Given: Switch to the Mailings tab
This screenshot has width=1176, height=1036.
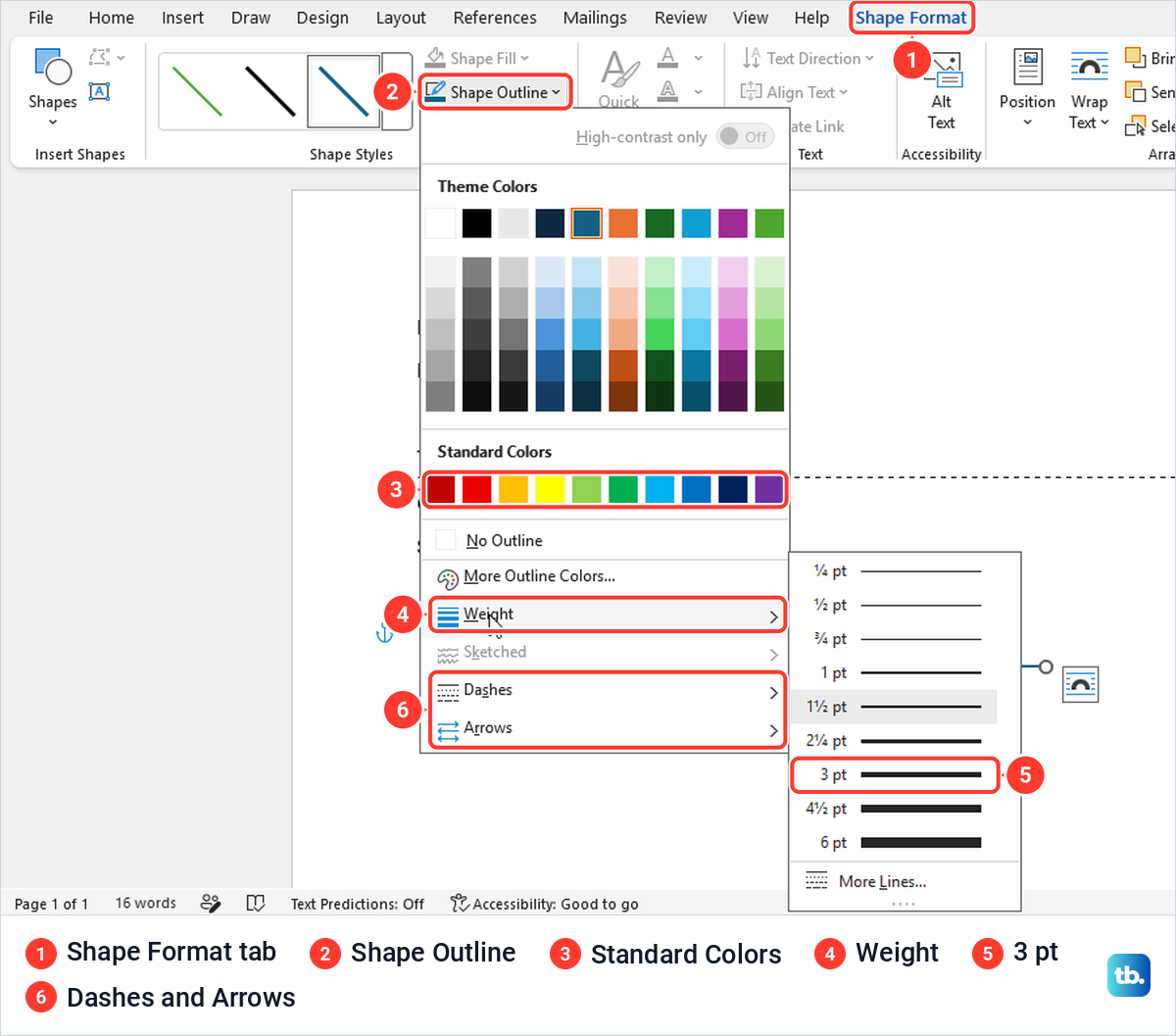Looking at the screenshot, I should (595, 18).
